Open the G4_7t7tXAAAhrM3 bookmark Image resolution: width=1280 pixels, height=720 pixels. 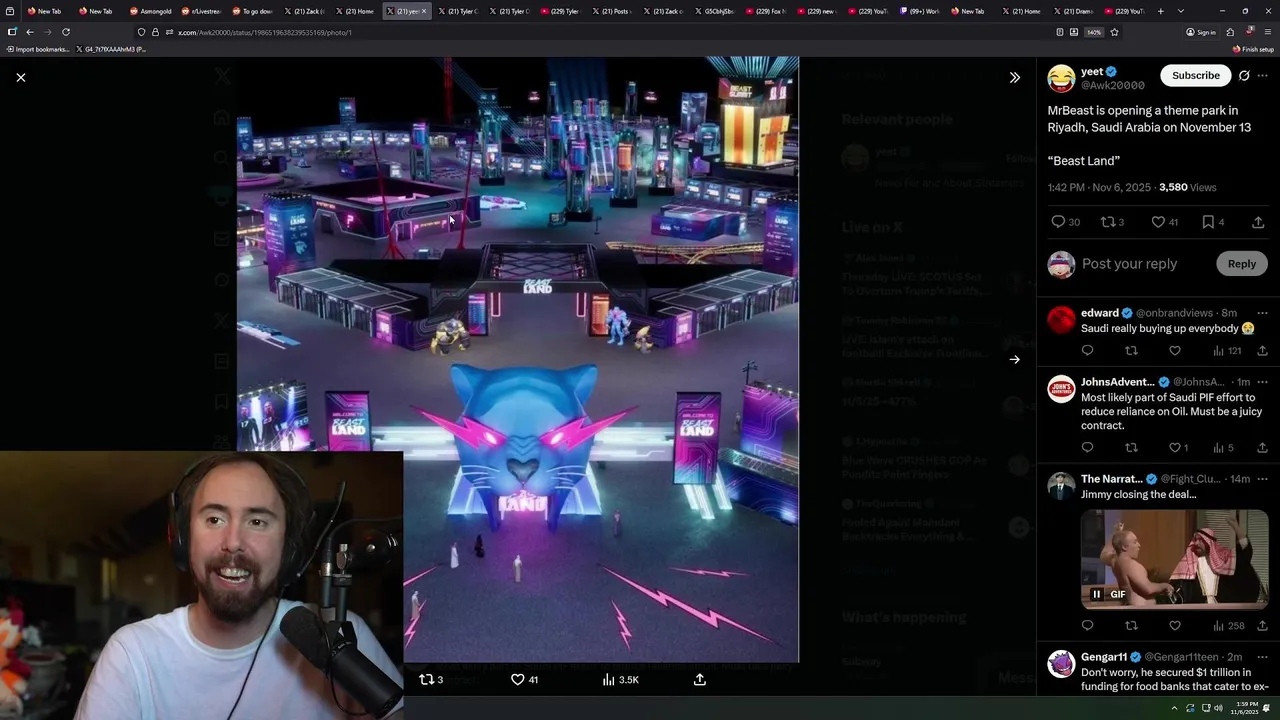[111, 49]
